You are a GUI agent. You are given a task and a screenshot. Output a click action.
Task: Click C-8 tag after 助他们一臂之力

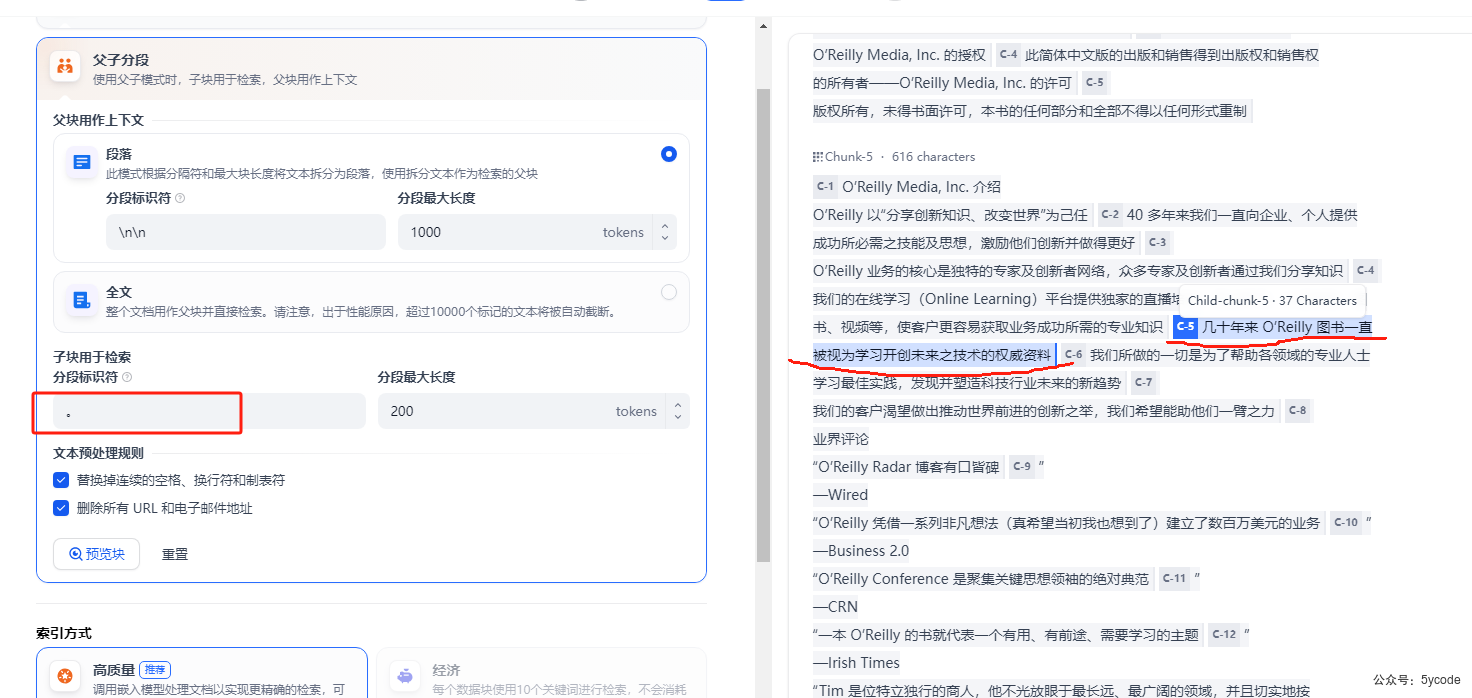coord(1296,411)
